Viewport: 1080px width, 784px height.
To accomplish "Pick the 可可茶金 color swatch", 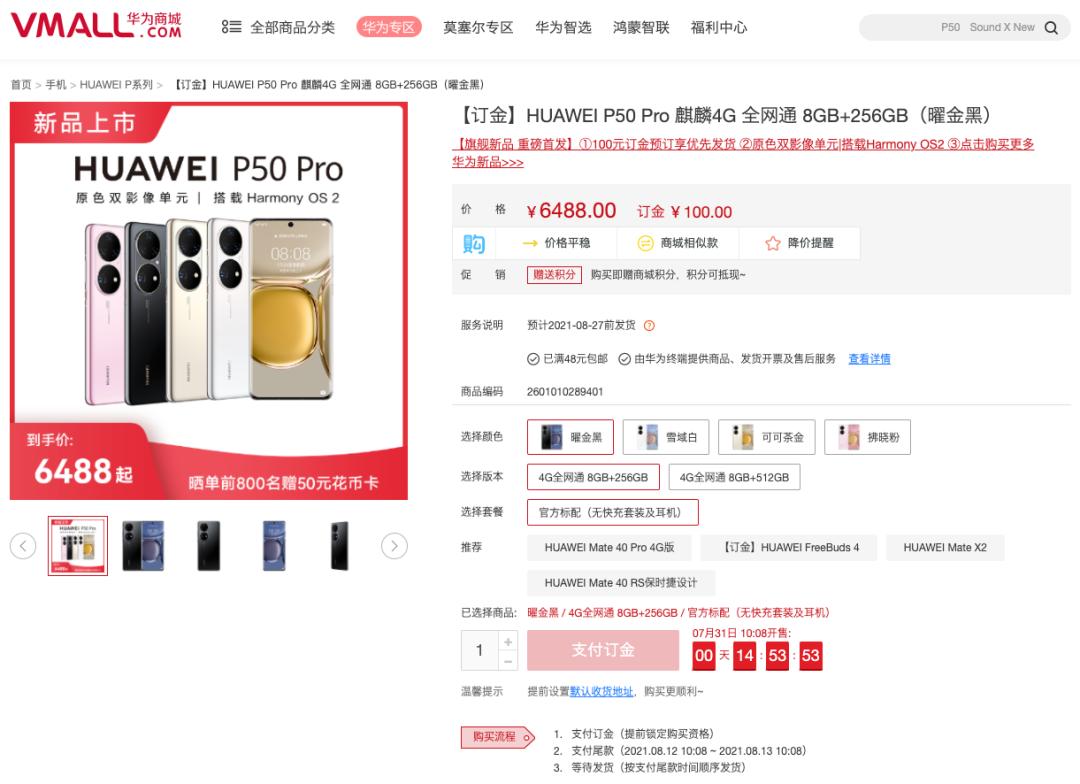I will point(767,437).
